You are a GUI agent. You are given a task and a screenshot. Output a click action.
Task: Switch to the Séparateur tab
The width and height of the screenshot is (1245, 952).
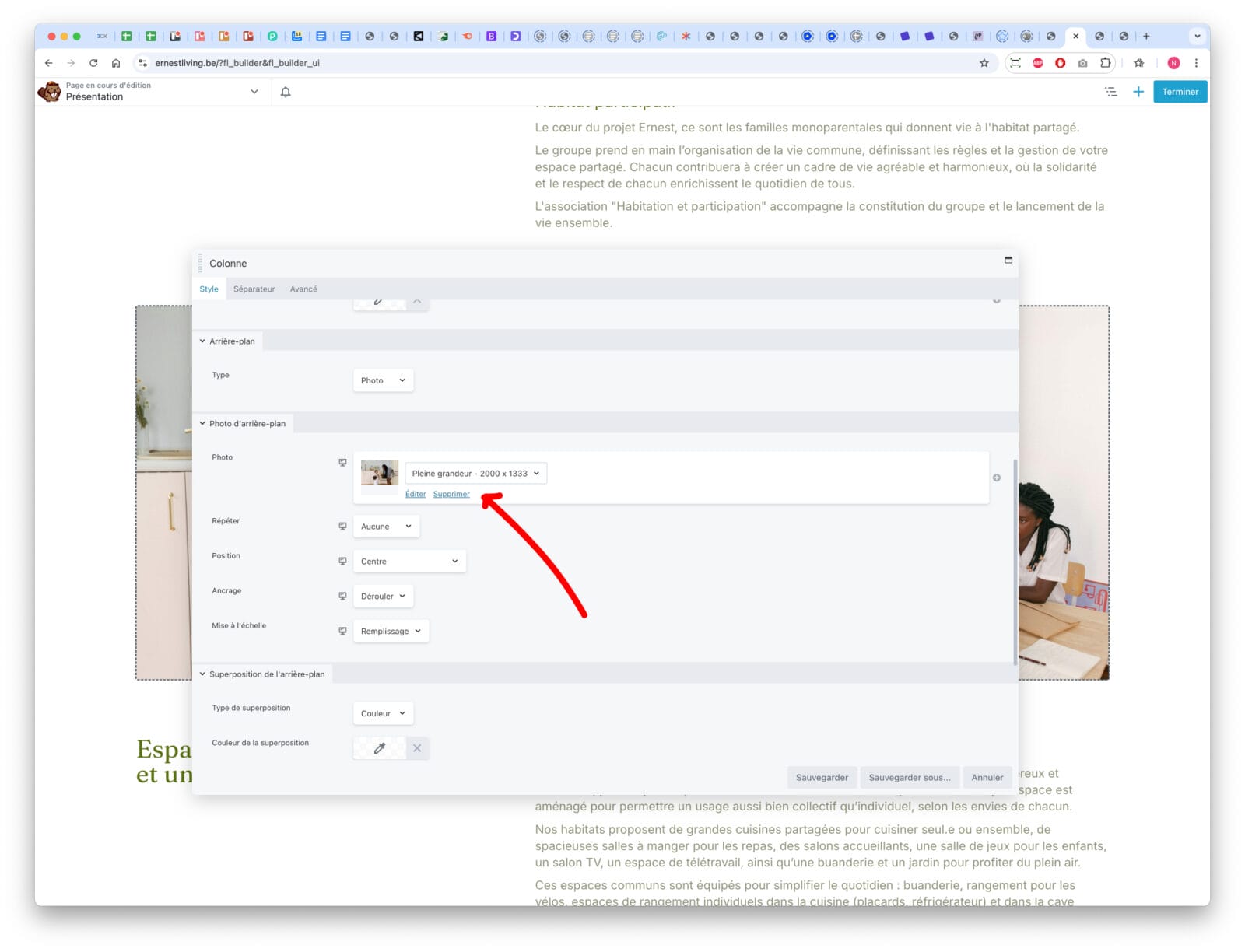(x=254, y=289)
